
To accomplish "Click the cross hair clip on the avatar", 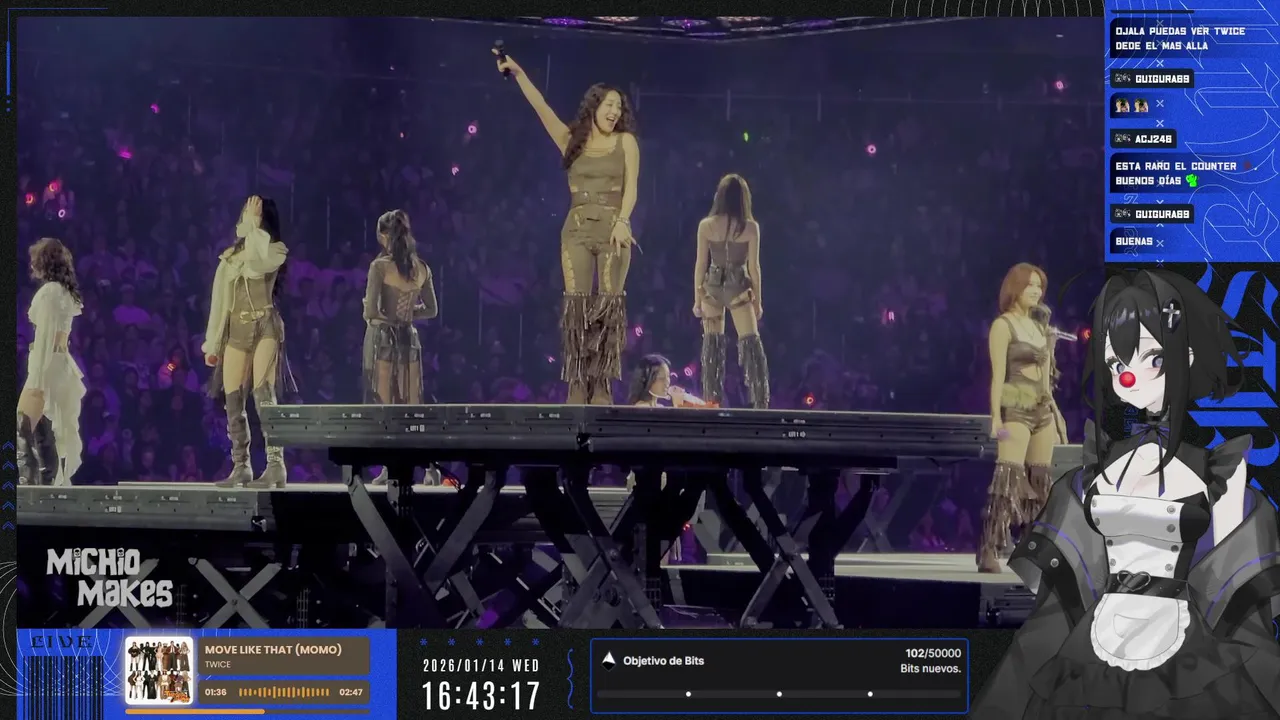I will point(1171,314).
